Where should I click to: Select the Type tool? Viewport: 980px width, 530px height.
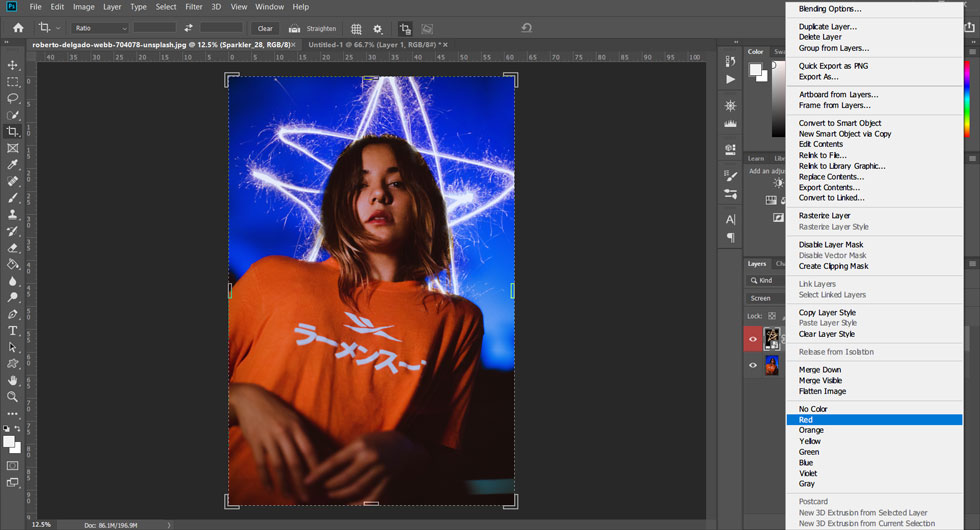point(13,330)
